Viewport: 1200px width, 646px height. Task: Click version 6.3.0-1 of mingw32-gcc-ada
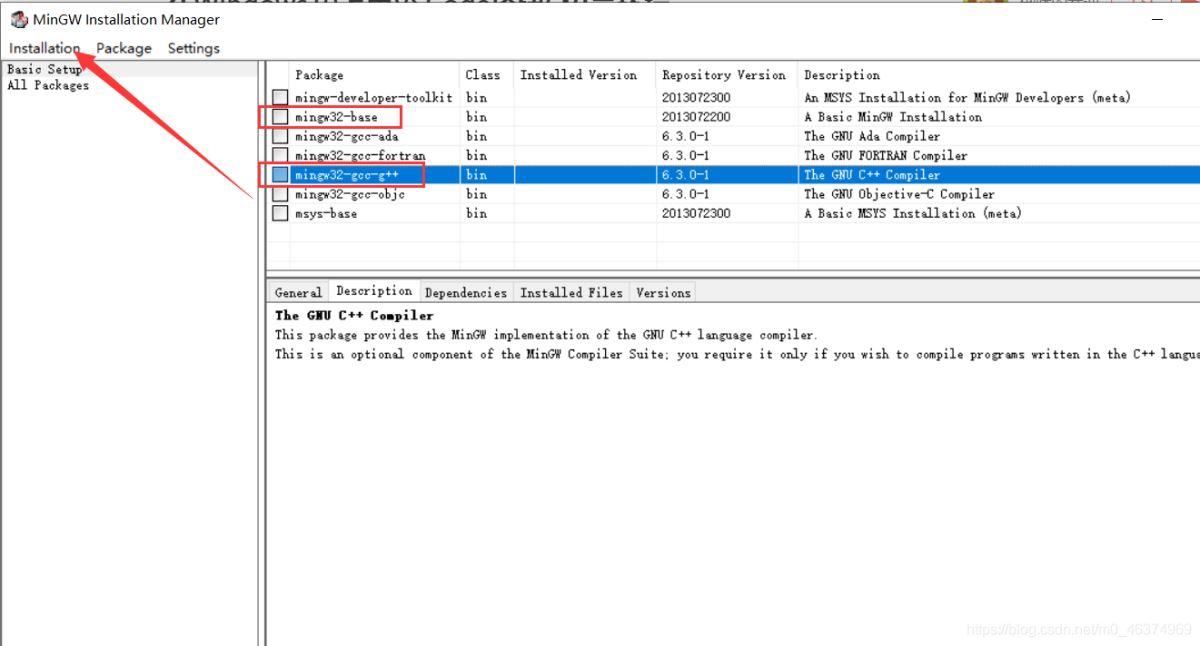coord(685,136)
